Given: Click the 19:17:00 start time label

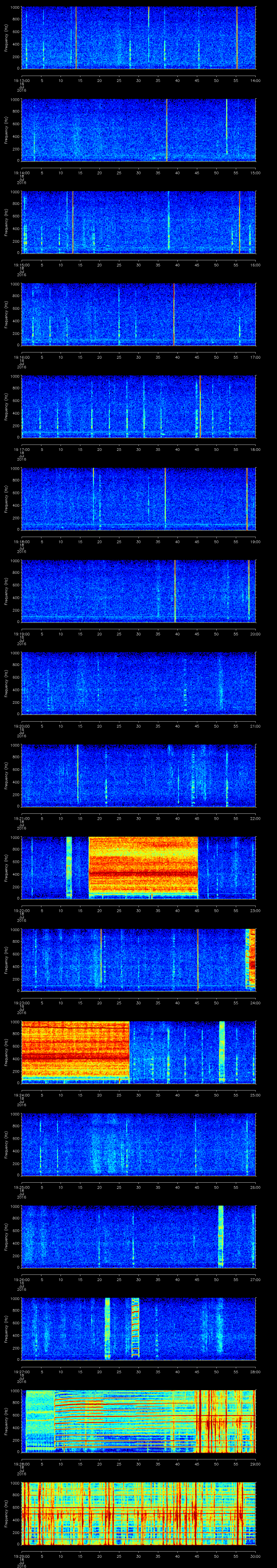Looking at the screenshot, I should point(22,449).
